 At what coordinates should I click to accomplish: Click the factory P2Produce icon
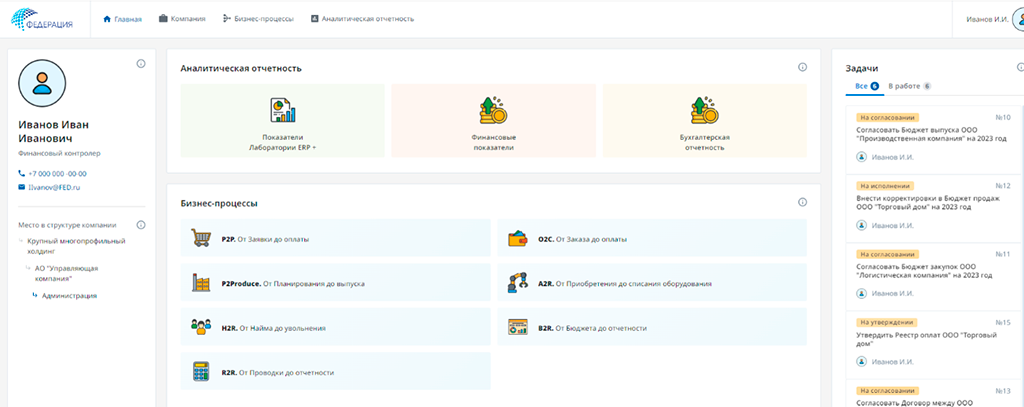[201, 282]
